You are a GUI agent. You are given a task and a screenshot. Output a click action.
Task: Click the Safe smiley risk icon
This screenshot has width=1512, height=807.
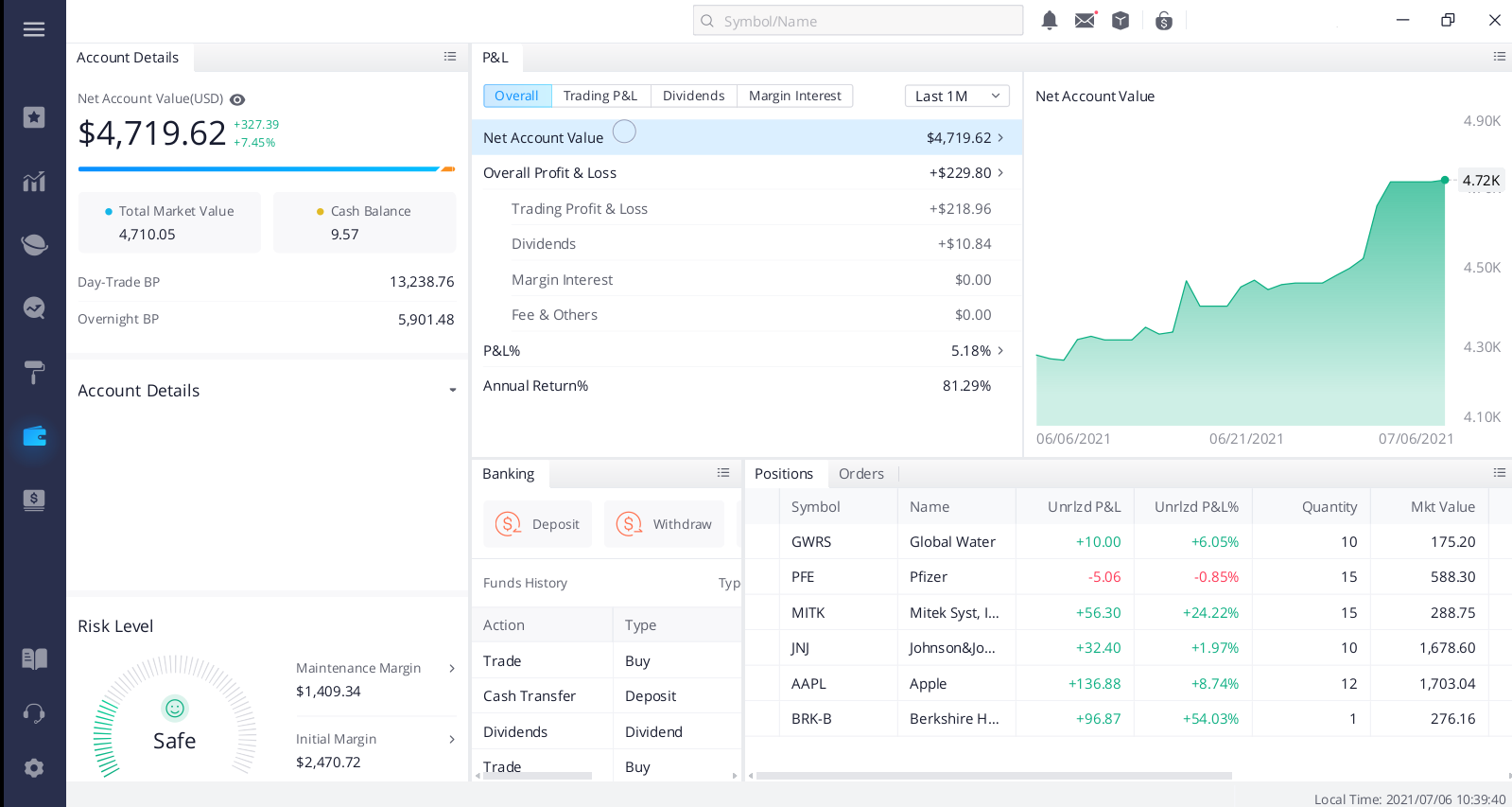175,708
